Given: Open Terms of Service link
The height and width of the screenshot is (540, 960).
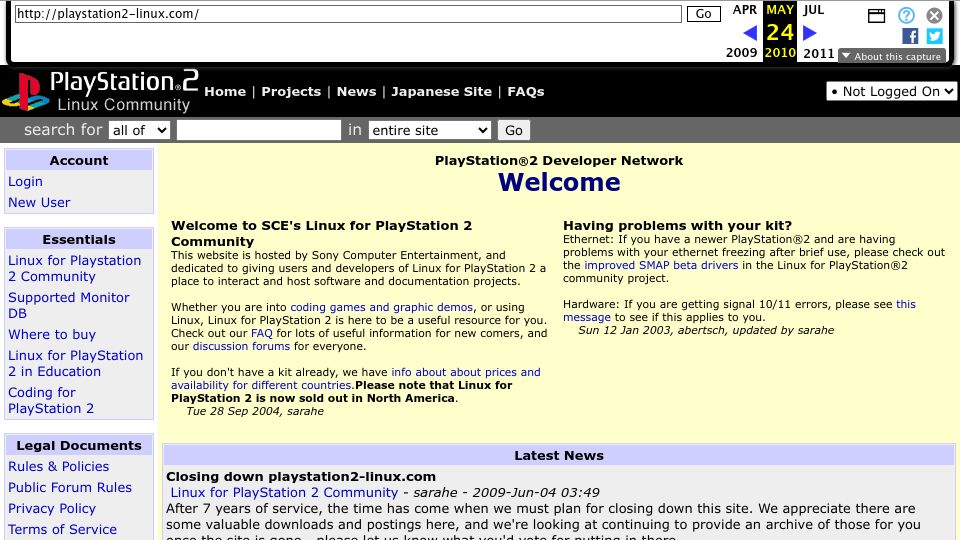Looking at the screenshot, I should [62, 529].
